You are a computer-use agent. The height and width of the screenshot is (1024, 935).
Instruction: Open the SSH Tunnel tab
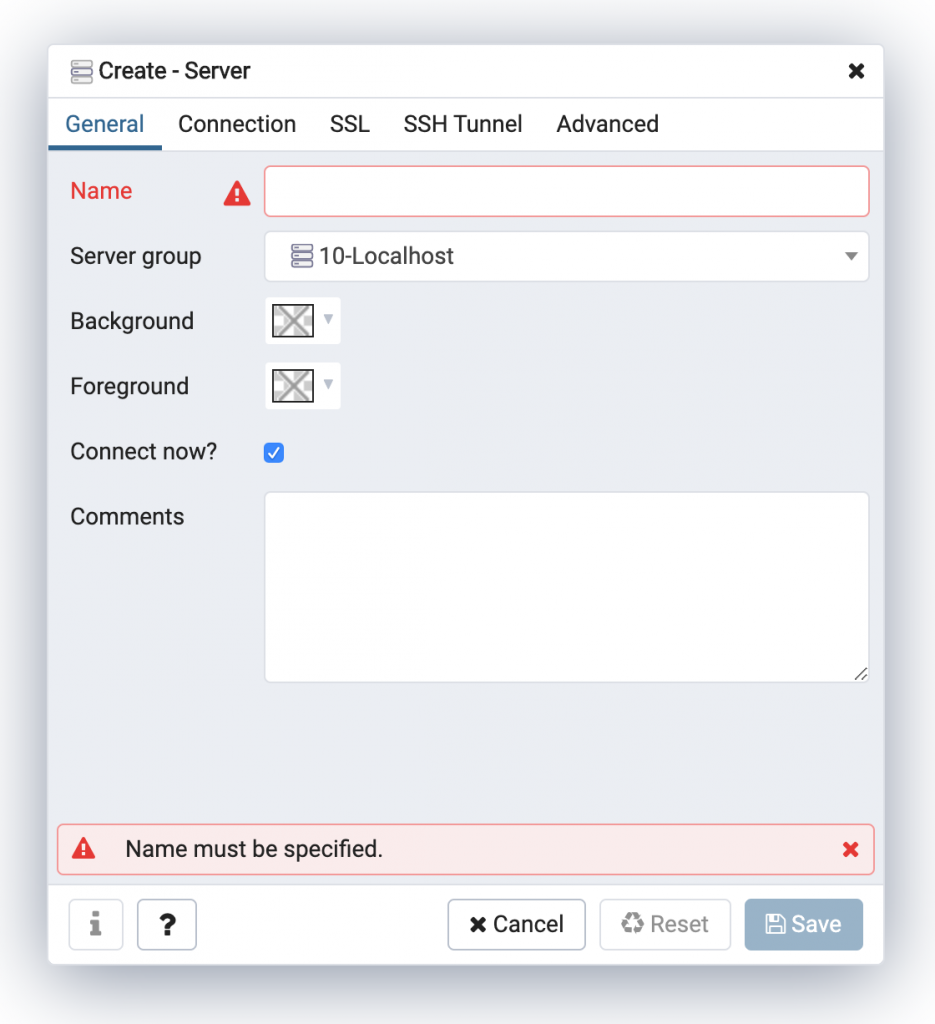click(462, 124)
